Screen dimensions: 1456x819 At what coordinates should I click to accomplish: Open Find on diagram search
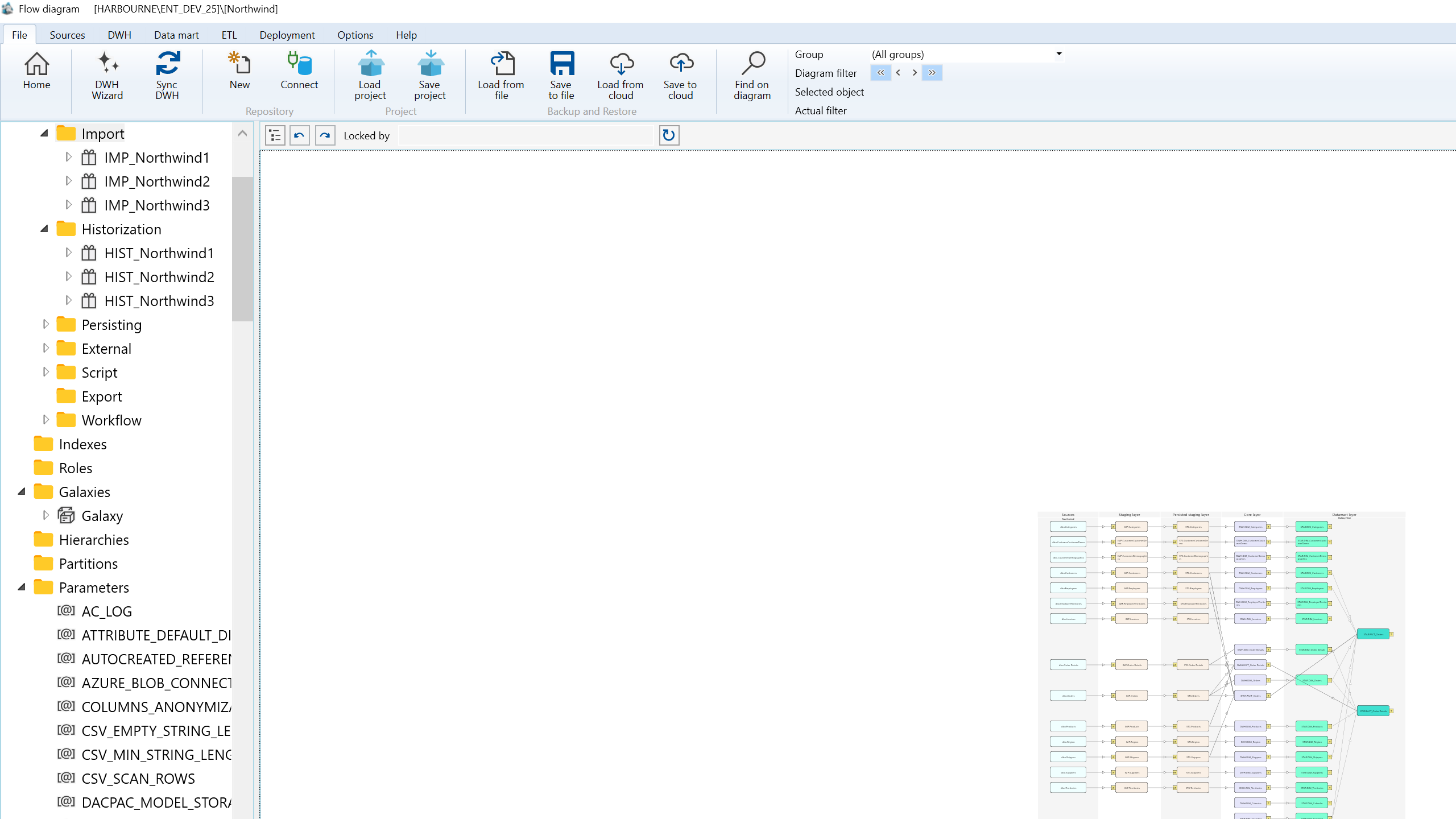pos(752,76)
